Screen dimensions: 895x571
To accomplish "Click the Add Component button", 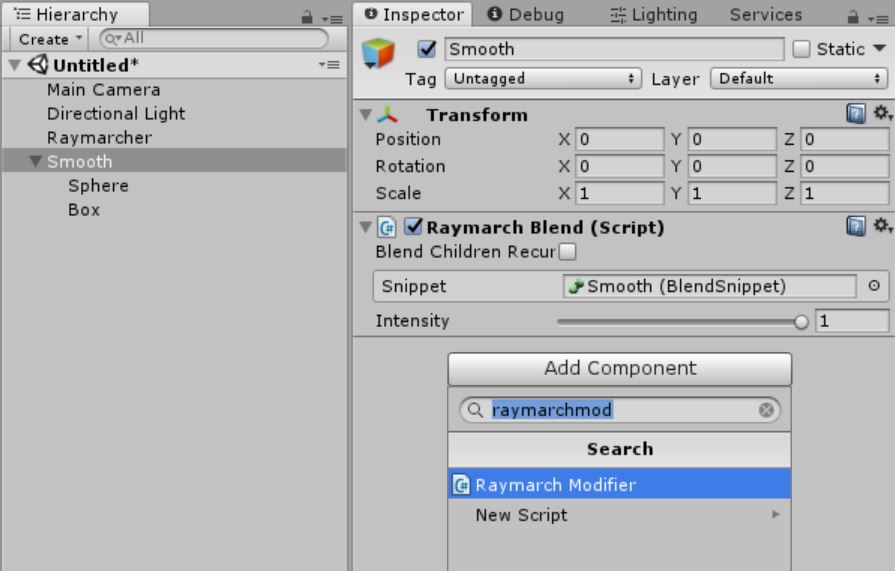I will [619, 368].
